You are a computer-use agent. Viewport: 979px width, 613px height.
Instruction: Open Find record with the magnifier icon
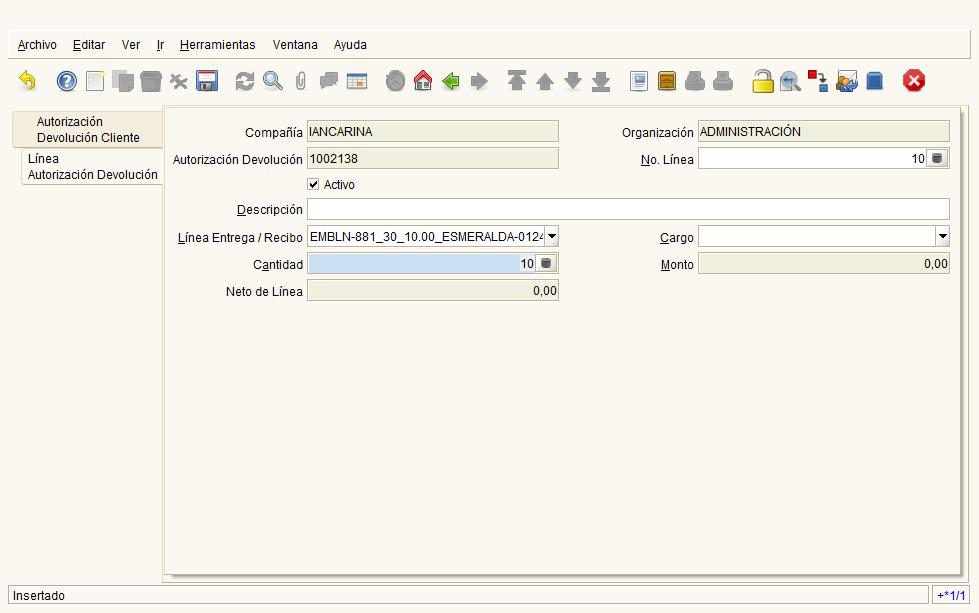pos(272,82)
